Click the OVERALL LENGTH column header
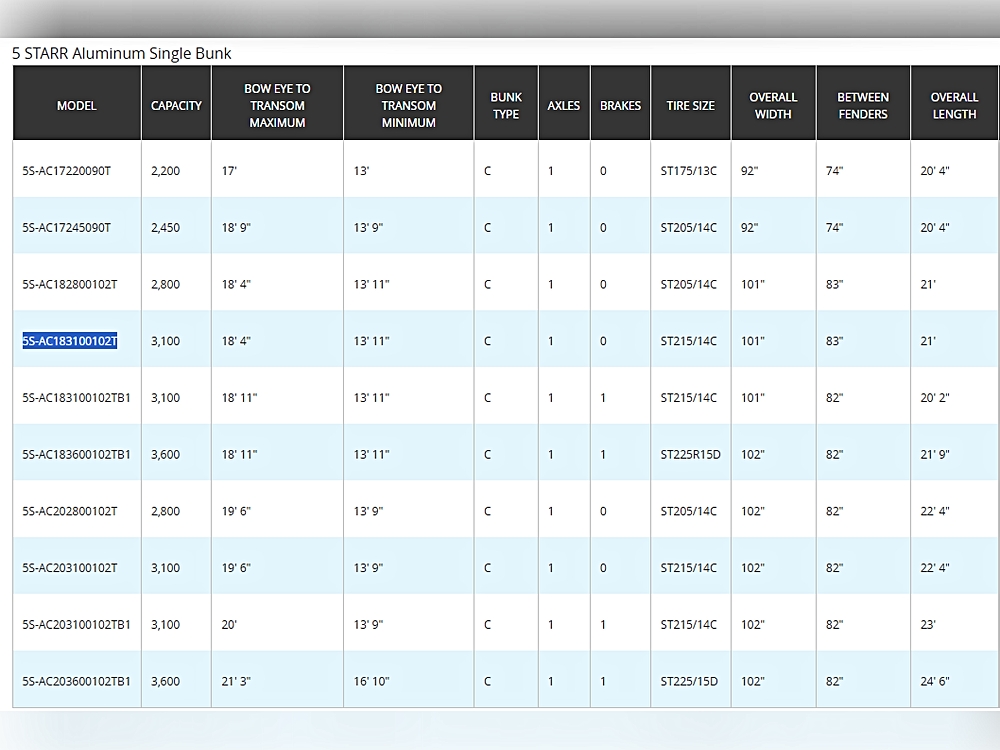This screenshot has height=750, width=1000. tap(954, 106)
